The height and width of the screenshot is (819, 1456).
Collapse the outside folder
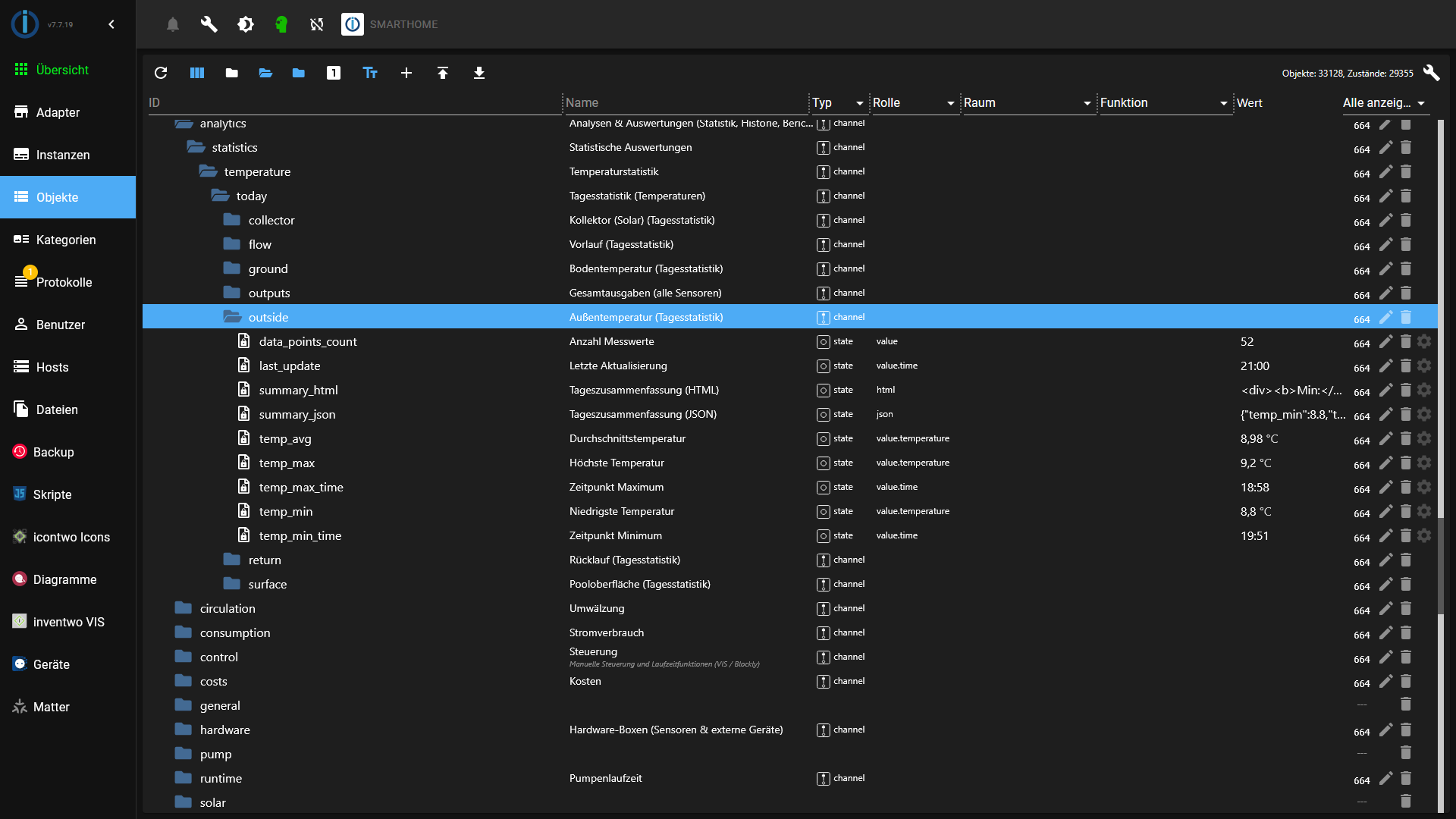click(x=232, y=317)
